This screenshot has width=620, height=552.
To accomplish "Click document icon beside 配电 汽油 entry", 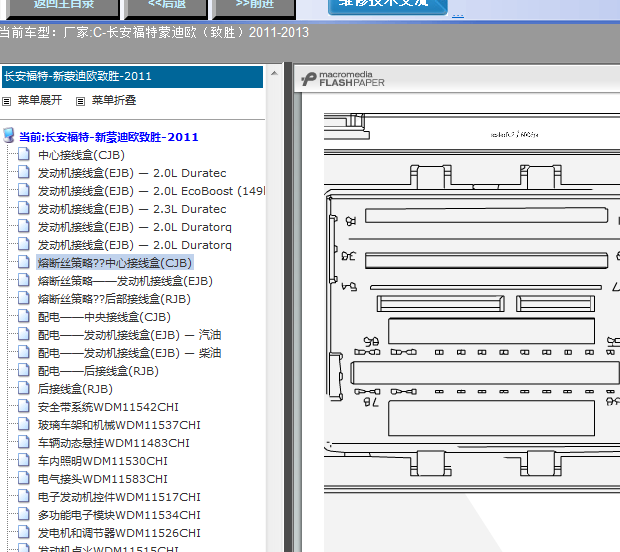I will [24, 334].
